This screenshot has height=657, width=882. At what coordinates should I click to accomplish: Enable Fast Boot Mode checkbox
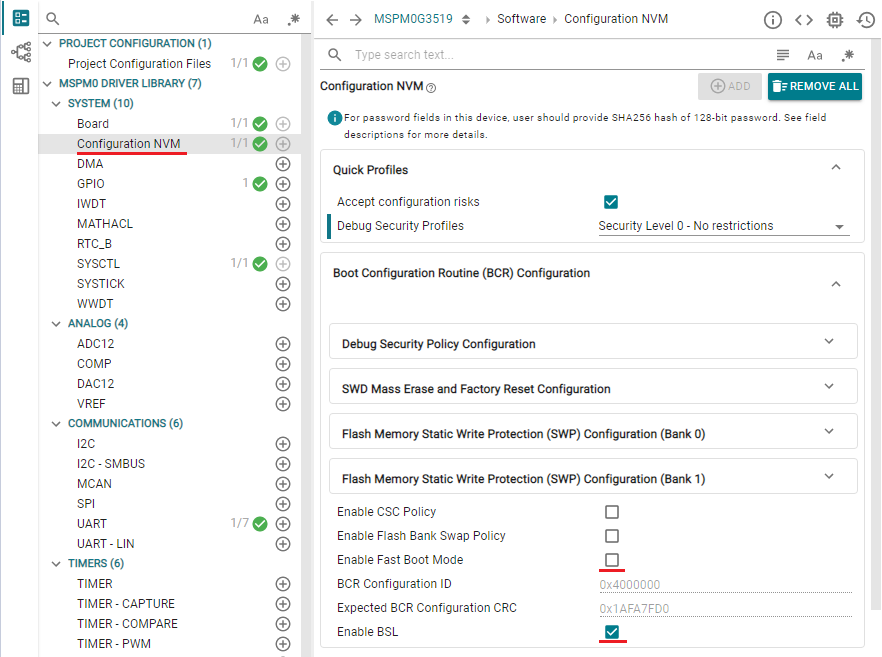click(612, 560)
